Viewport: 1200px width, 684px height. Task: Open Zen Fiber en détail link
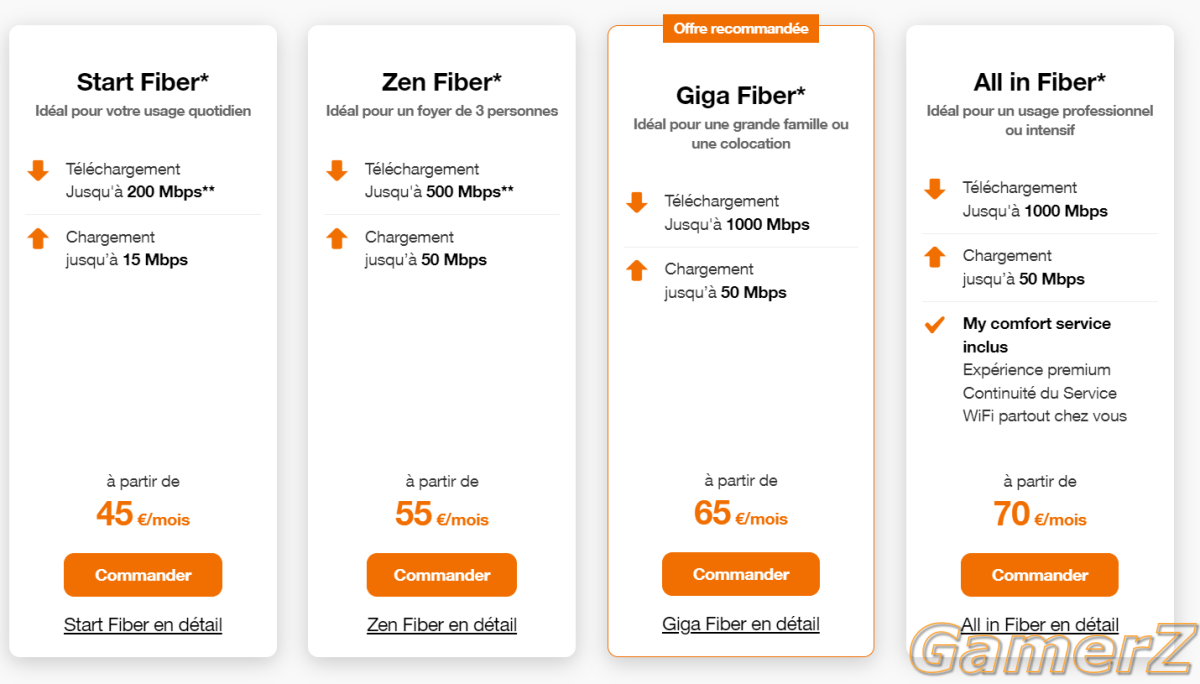coord(442,625)
